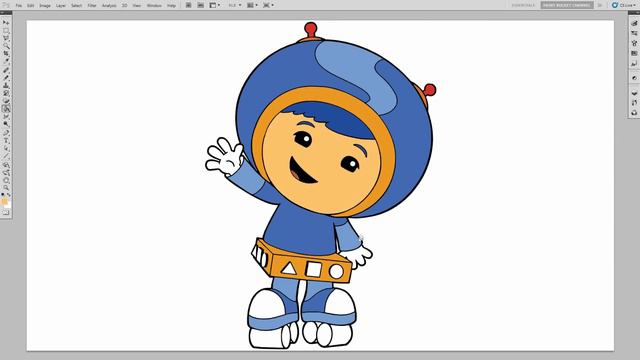Select the Pen tool
Image resolution: width=640 pixels, height=360 pixels.
click(x=6, y=132)
